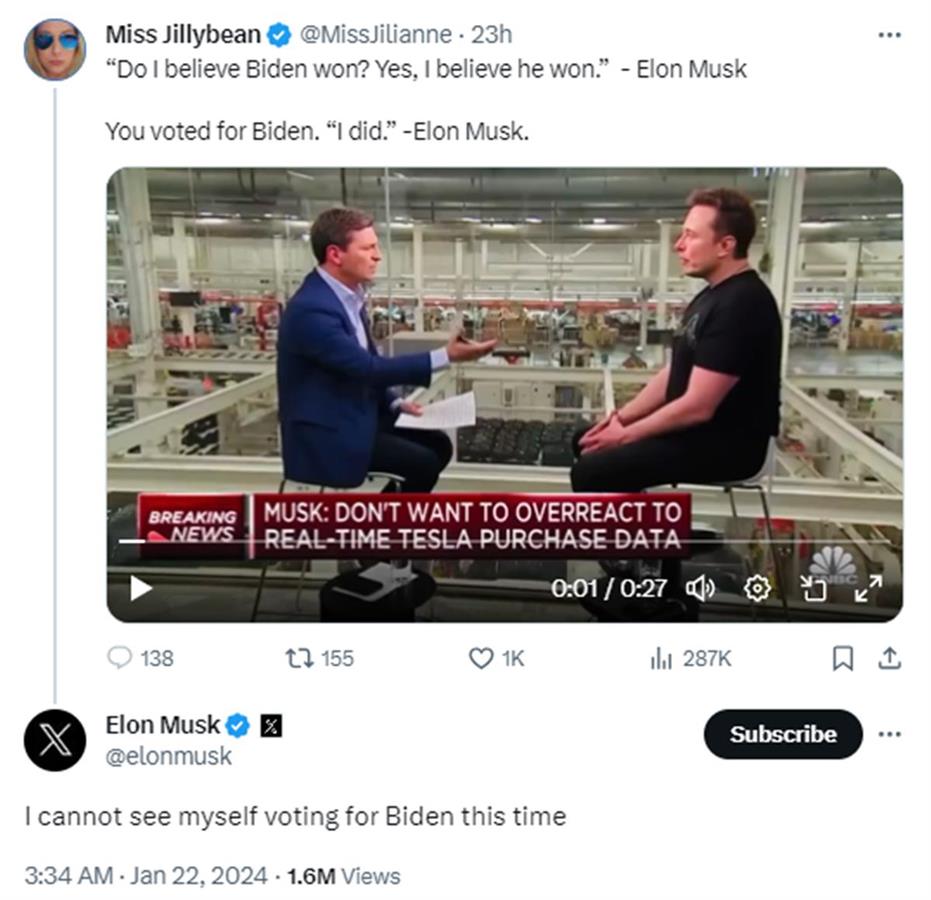Expand video to fullscreen
The image size is (931, 900).
[x=868, y=588]
